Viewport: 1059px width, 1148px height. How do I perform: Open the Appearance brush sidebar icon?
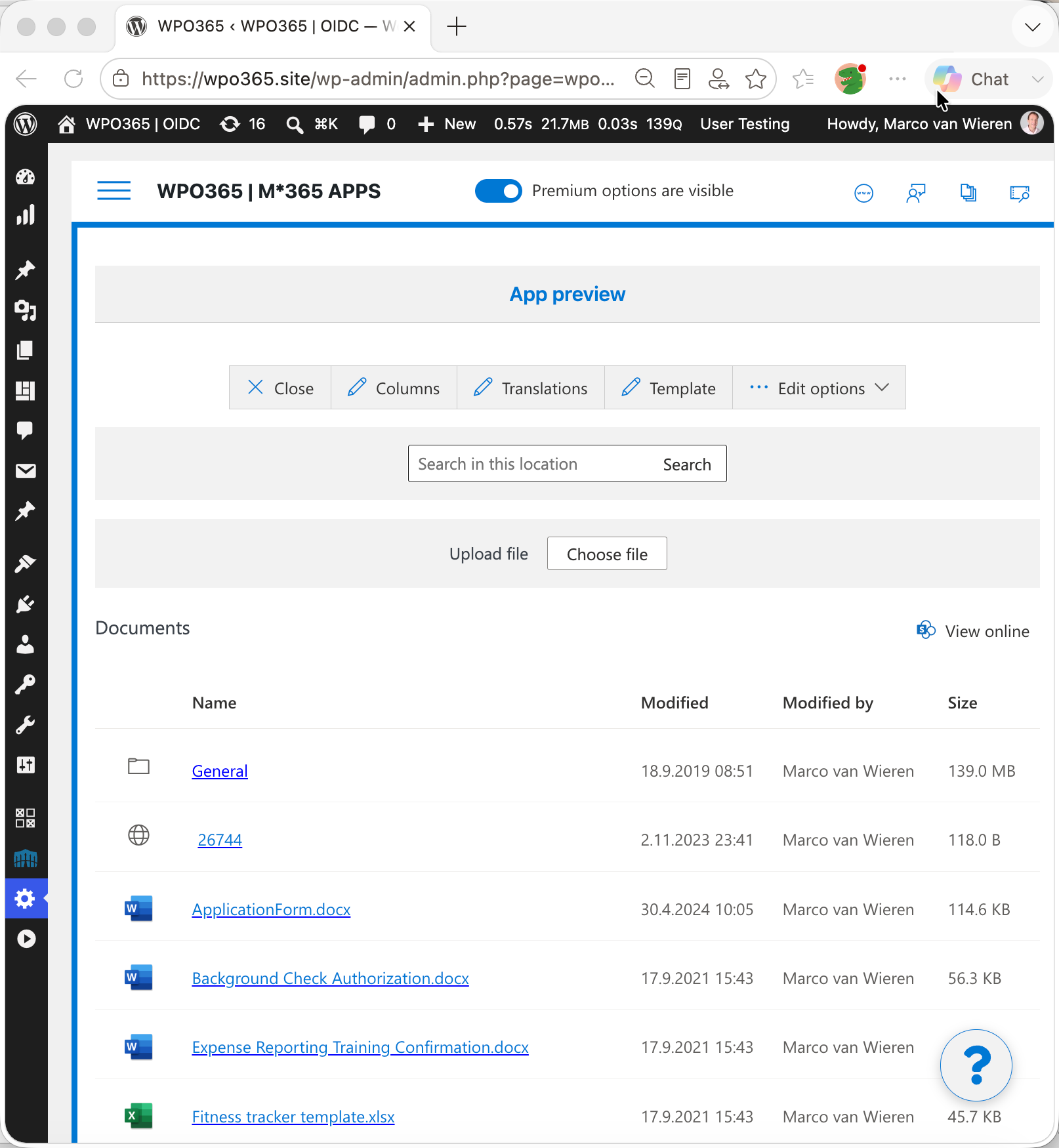pos(26,564)
